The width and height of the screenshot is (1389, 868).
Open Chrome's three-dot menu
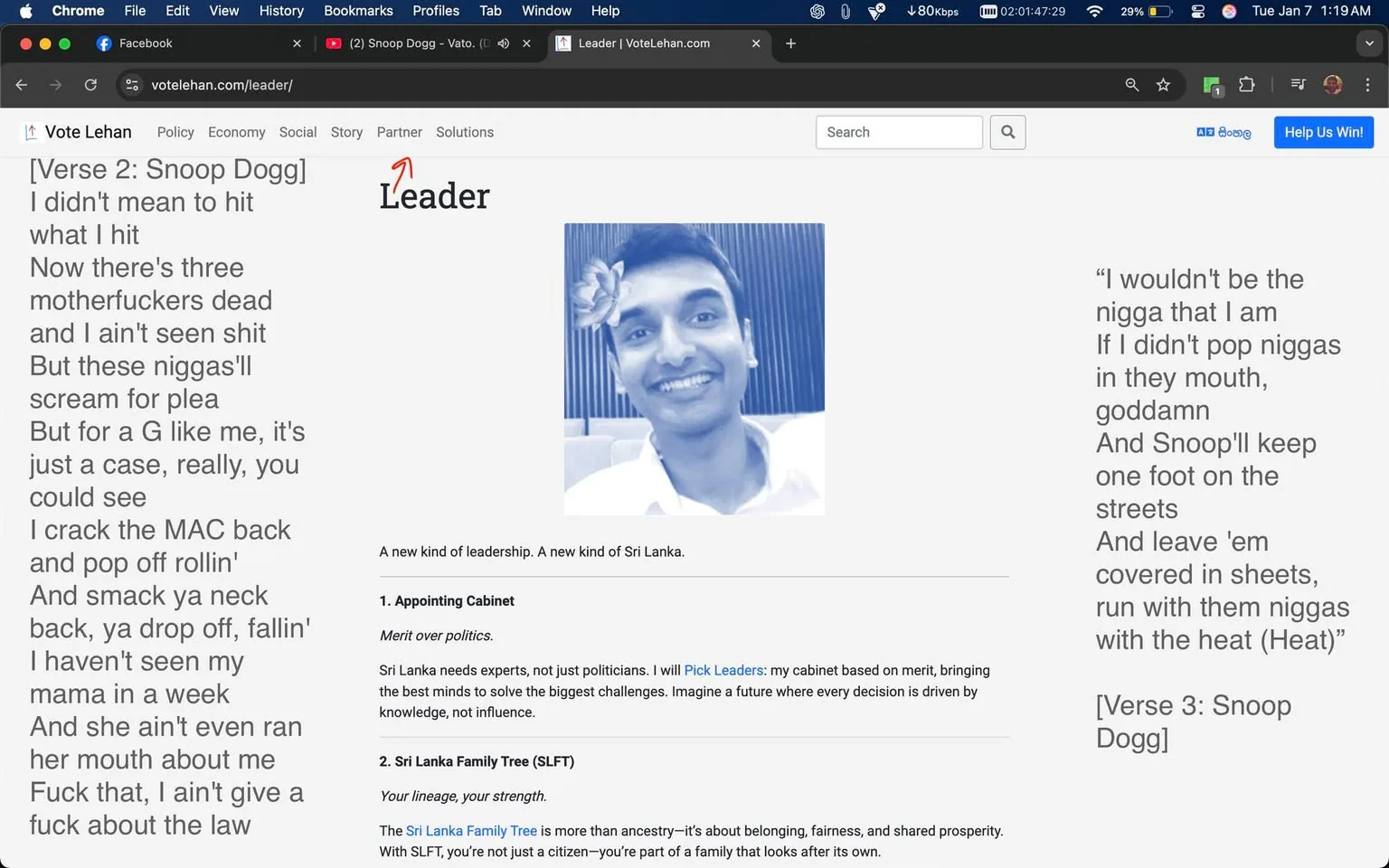1368,84
